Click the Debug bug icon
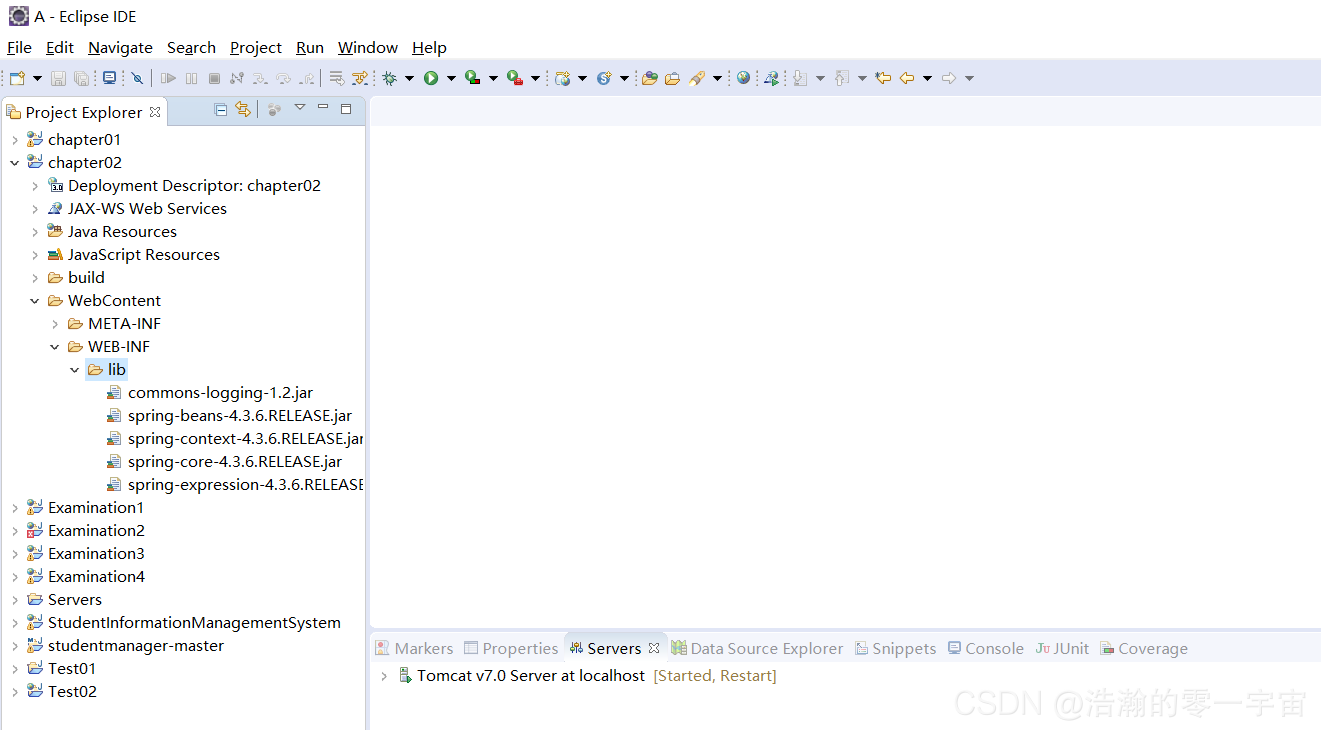Screen dimensions: 1321x730 pyautogui.click(x=389, y=78)
